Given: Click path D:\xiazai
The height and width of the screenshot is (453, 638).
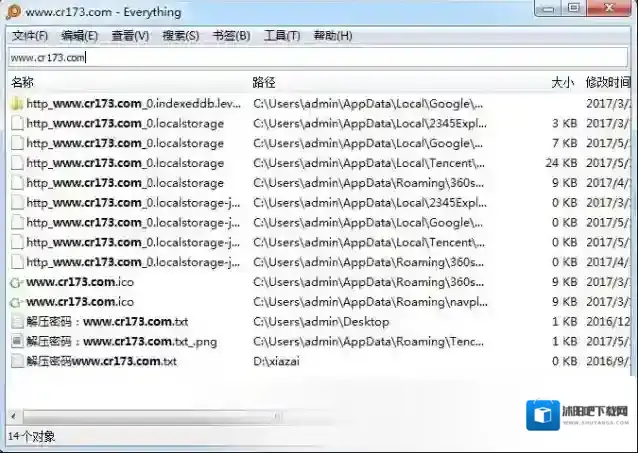Looking at the screenshot, I should click(x=276, y=361).
